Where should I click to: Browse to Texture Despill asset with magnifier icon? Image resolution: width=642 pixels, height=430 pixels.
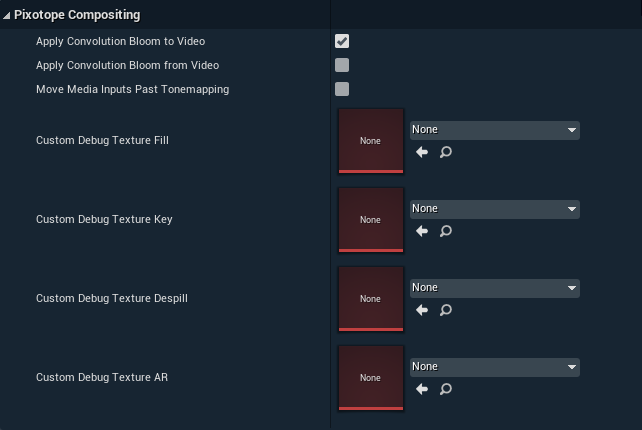446,310
